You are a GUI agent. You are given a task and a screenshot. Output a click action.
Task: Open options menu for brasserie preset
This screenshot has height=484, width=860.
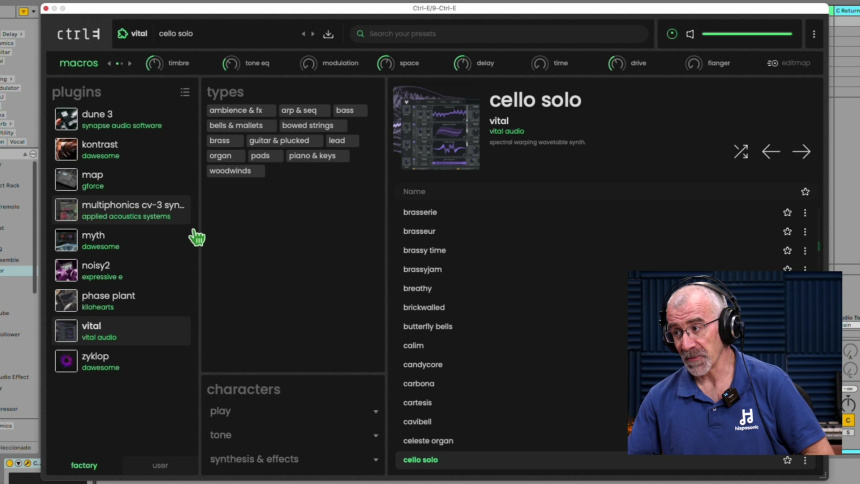805,212
